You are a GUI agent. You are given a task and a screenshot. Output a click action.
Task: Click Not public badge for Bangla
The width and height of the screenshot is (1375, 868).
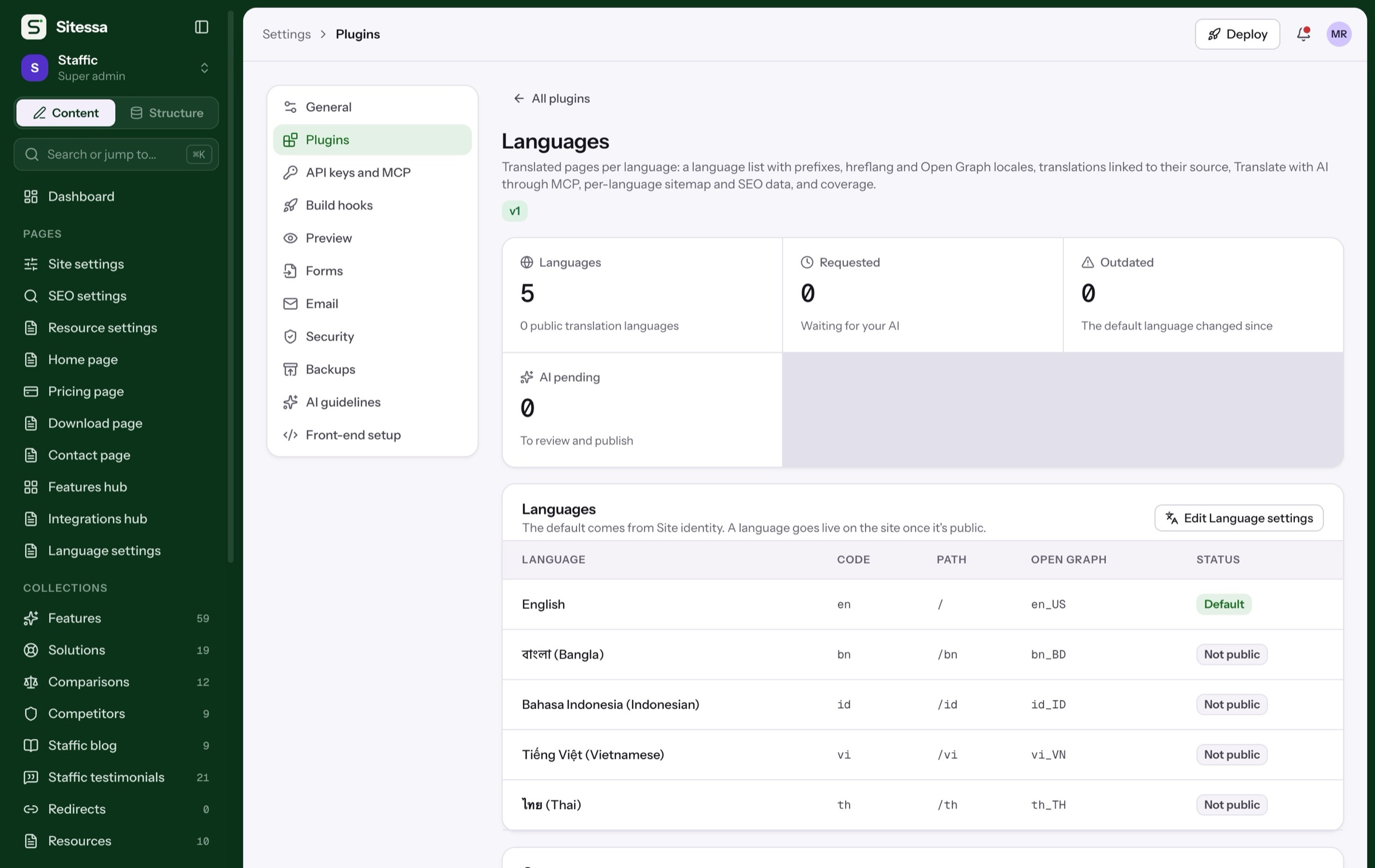(x=1232, y=654)
